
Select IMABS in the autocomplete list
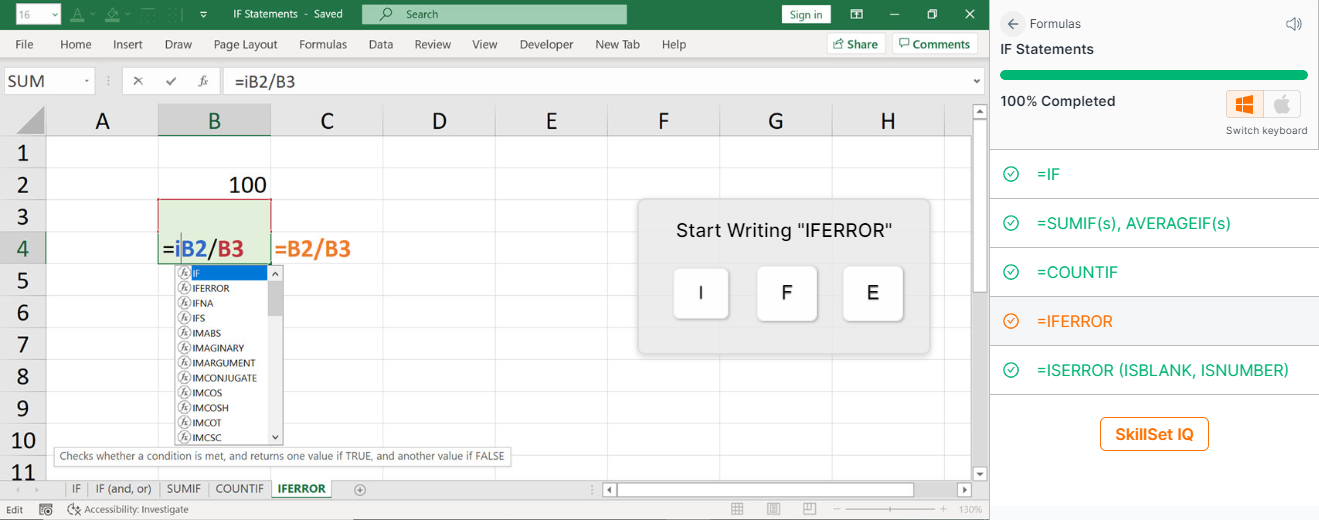pos(222,333)
